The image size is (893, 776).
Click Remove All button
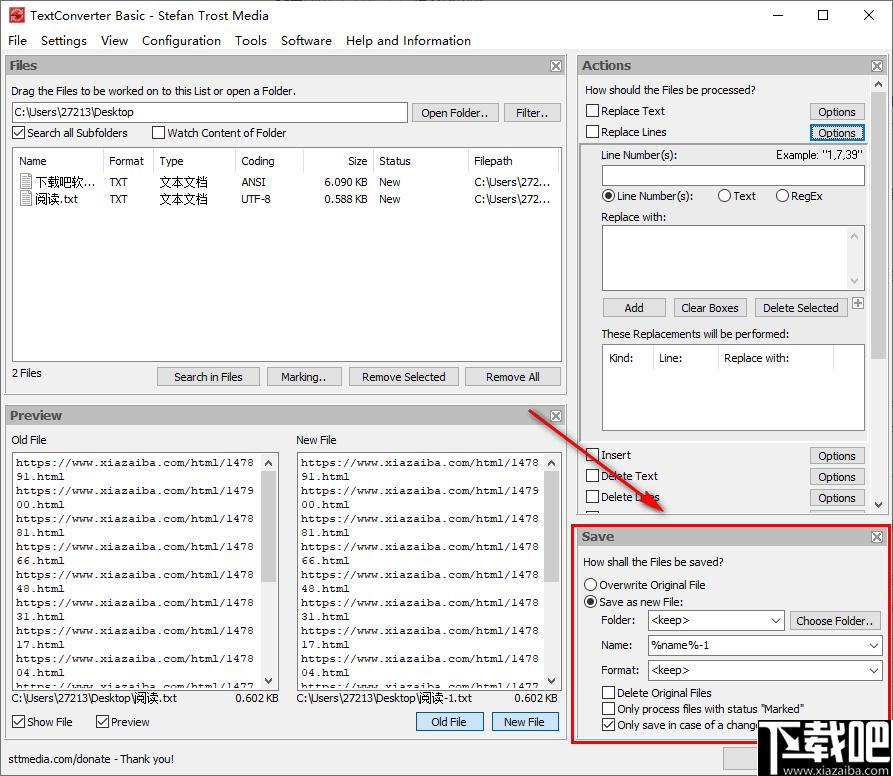point(513,377)
